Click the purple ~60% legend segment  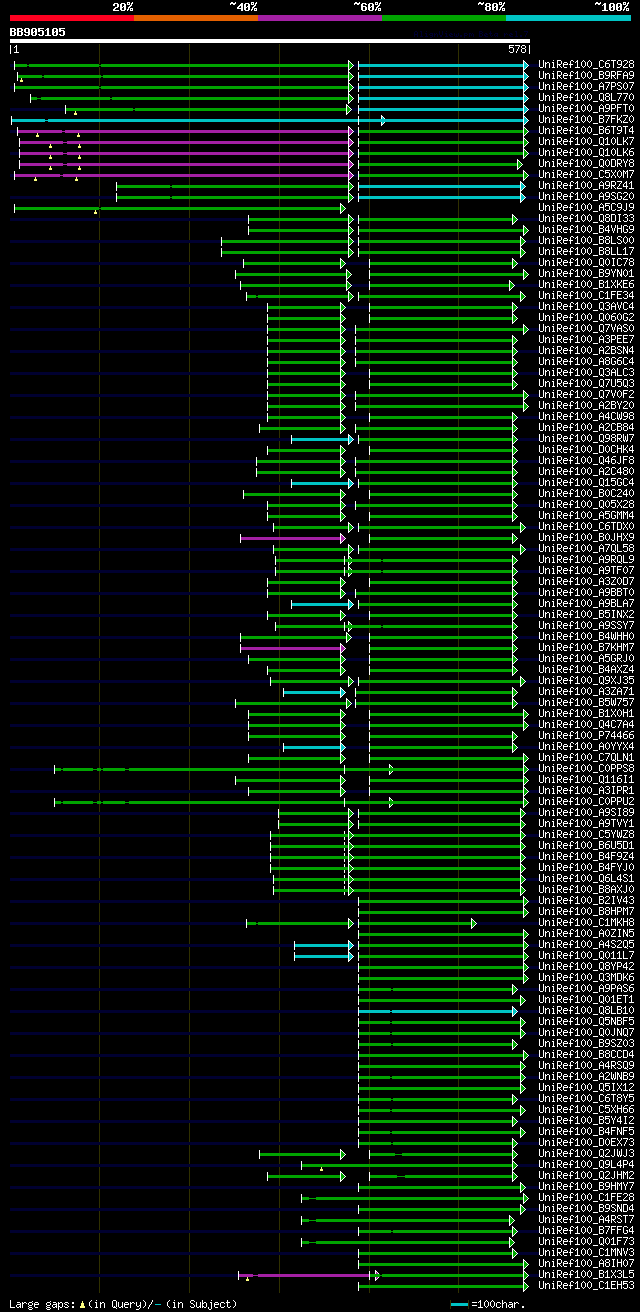[319, 18]
